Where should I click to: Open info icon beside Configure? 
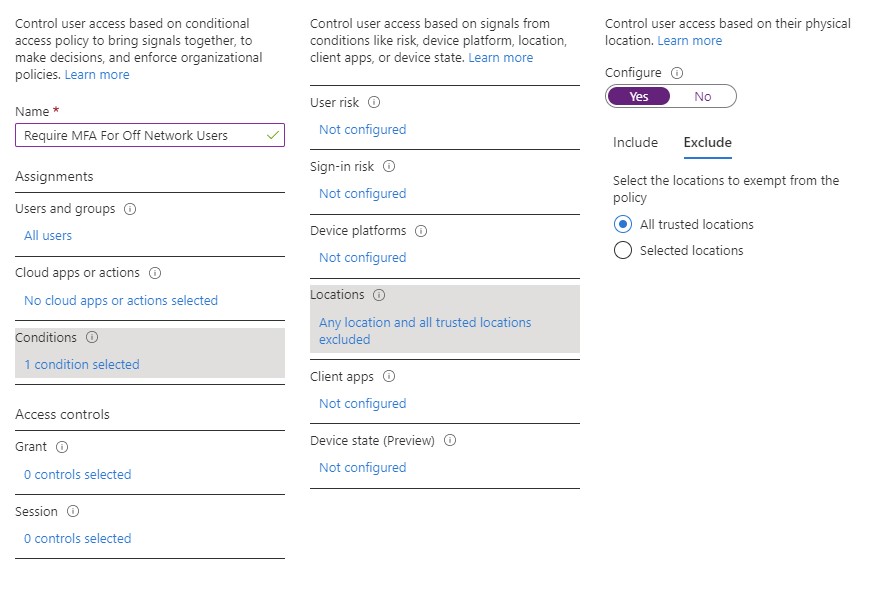[x=677, y=73]
